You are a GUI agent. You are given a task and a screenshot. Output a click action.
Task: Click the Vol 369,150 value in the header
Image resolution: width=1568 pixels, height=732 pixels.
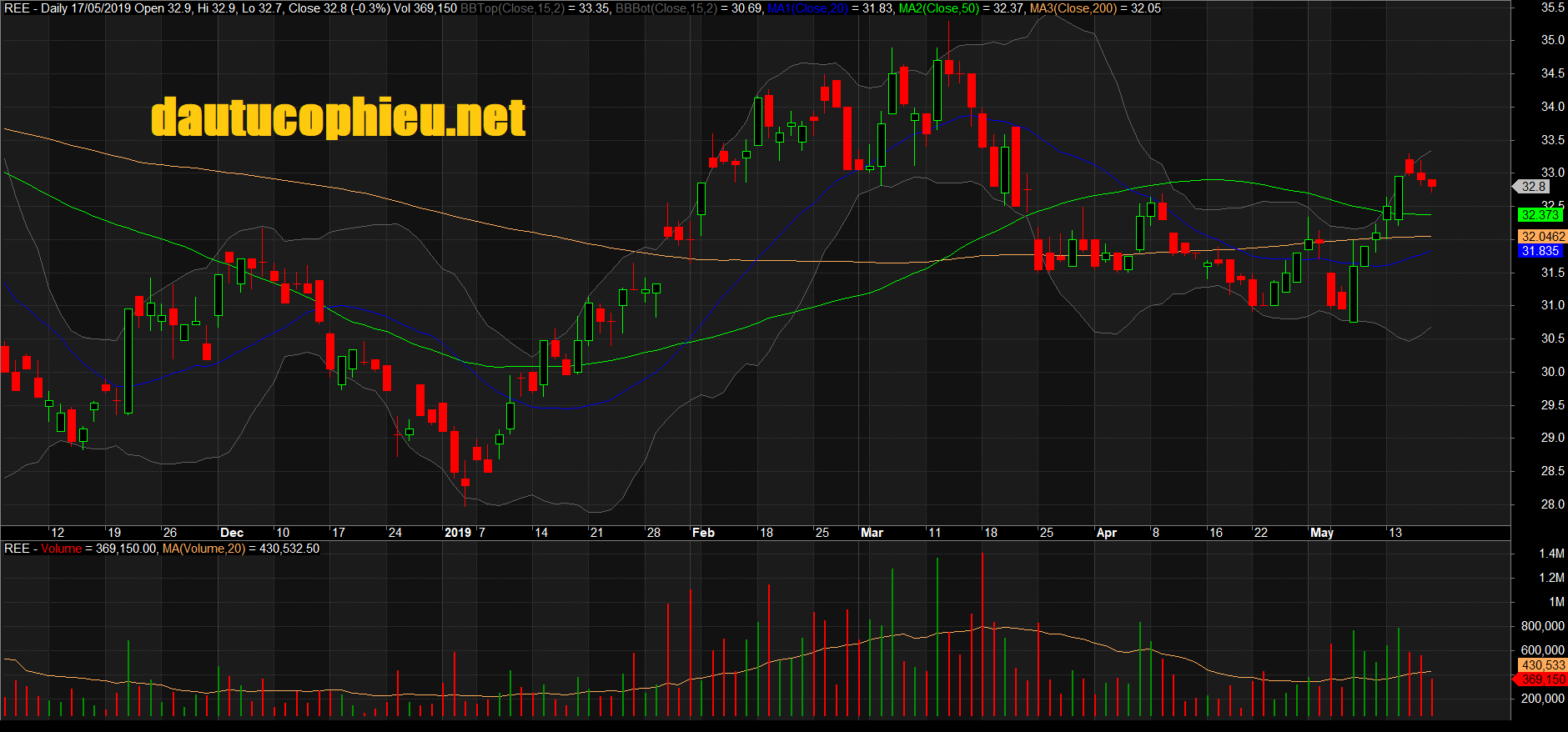(425, 8)
